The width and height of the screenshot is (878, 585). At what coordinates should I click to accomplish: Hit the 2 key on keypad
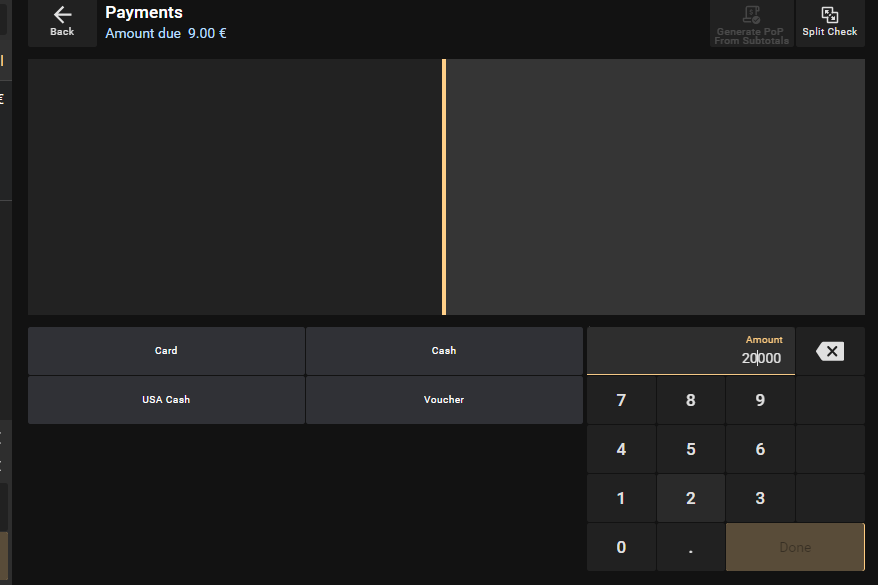(x=690, y=498)
